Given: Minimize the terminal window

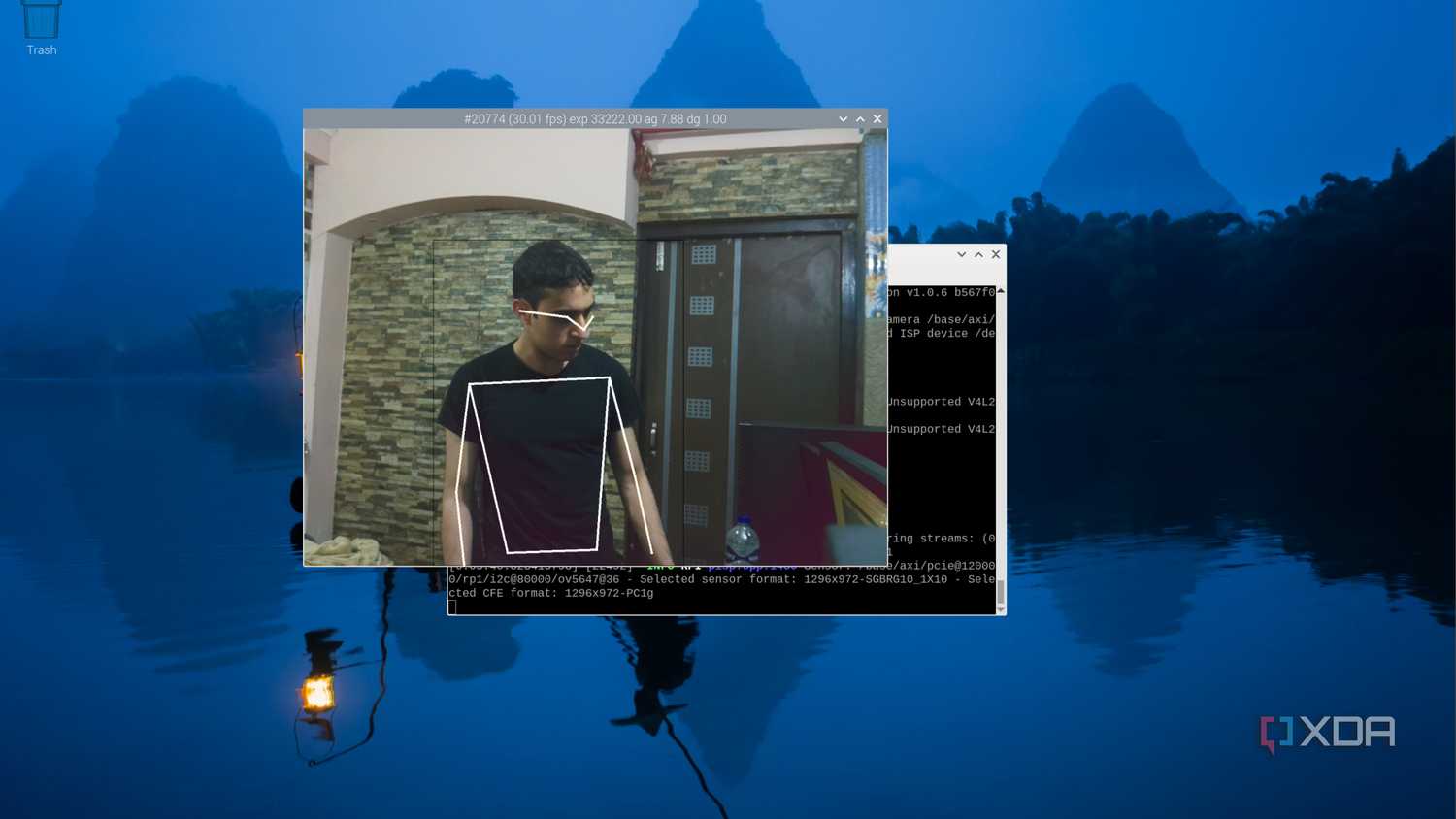Looking at the screenshot, I should (x=961, y=254).
